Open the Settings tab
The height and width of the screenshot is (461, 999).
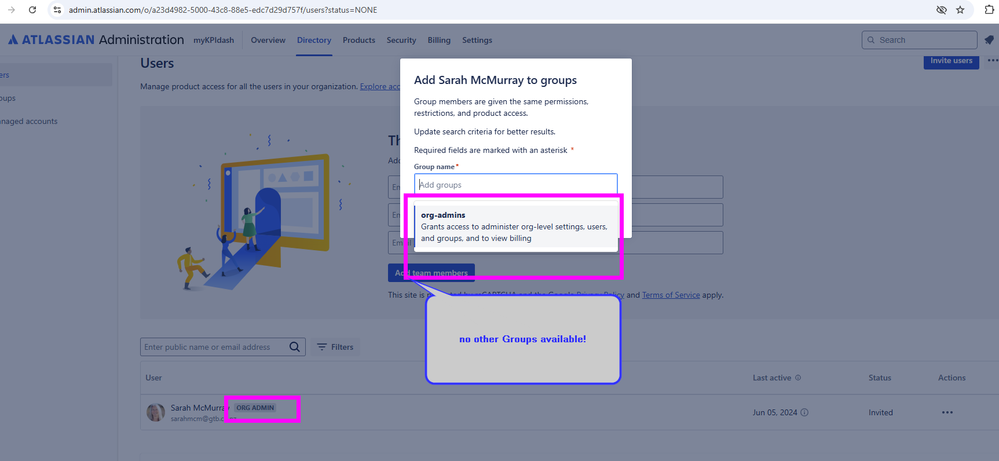click(477, 40)
